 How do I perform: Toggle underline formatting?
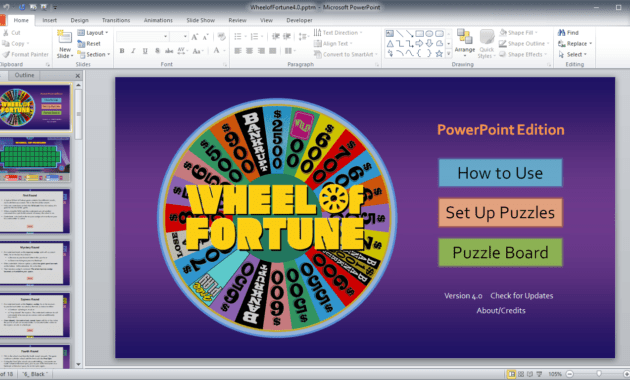pos(145,51)
